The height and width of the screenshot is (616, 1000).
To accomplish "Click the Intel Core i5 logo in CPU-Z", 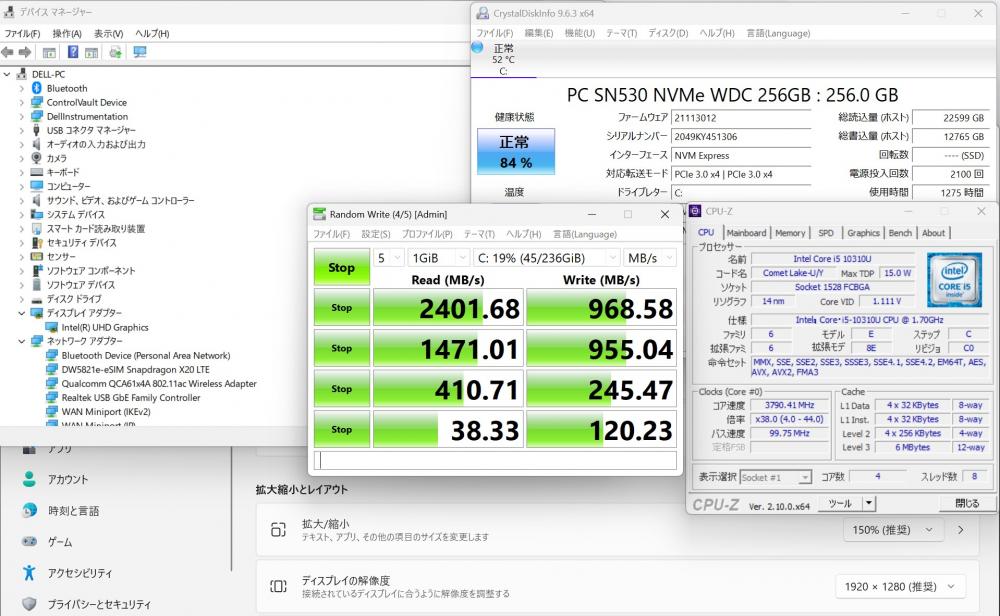I will pos(954,279).
